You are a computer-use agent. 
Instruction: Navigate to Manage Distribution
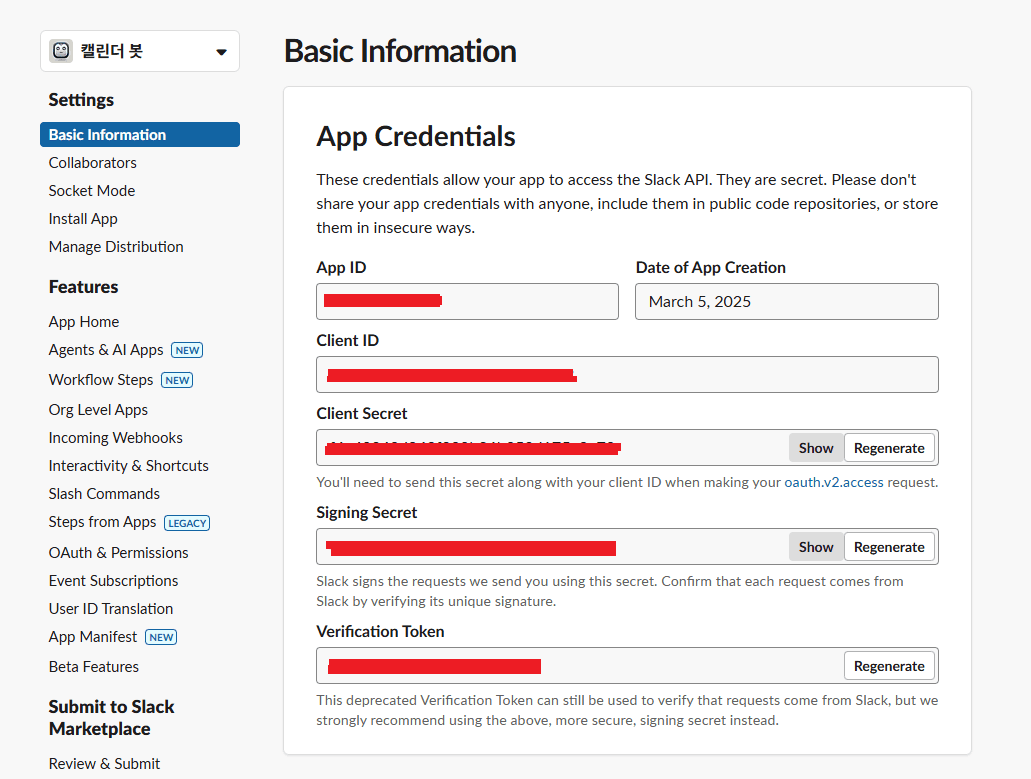pyautogui.click(x=116, y=247)
